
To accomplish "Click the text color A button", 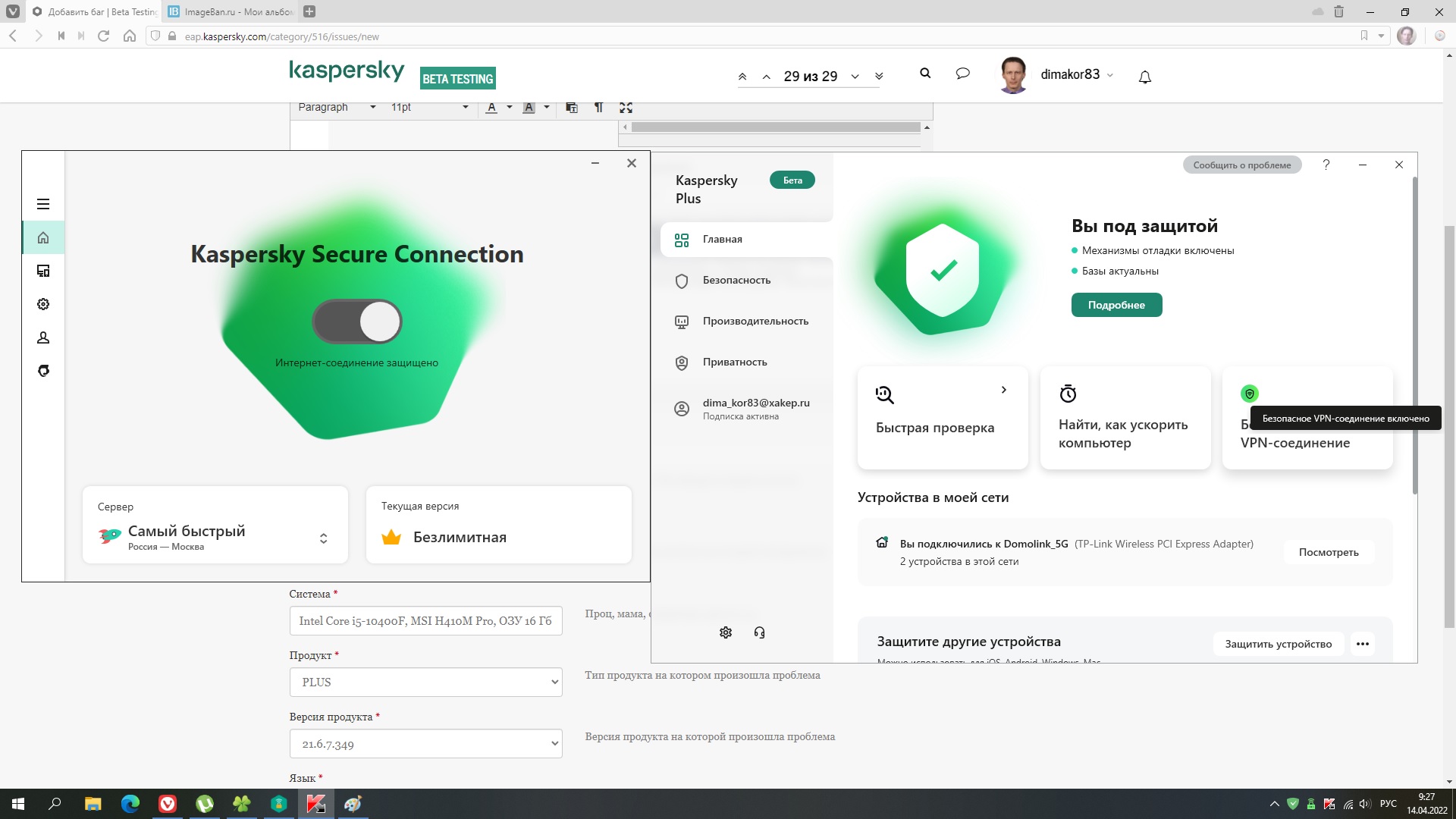I will [491, 108].
